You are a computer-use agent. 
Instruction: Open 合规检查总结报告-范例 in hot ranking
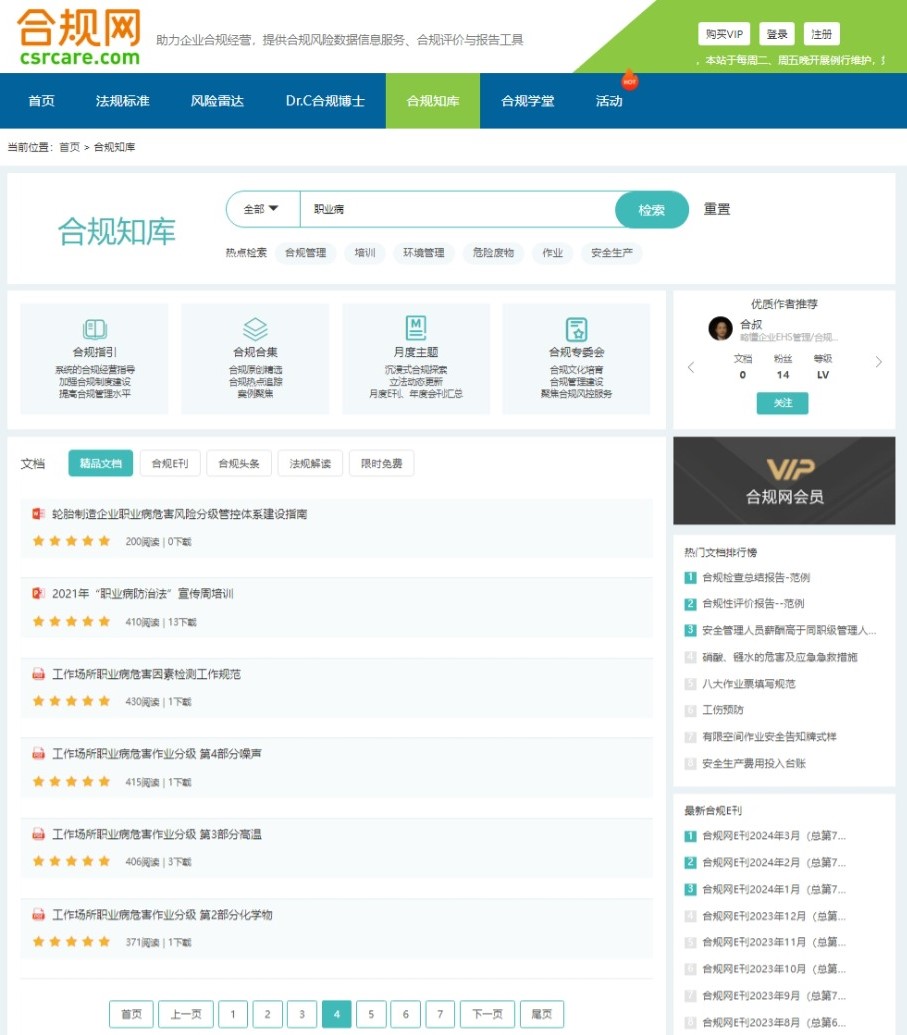click(756, 578)
